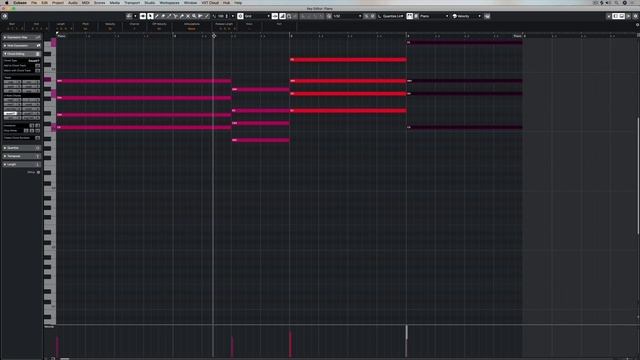Click the Spotlight search icon in menu bar

tap(617, 2)
